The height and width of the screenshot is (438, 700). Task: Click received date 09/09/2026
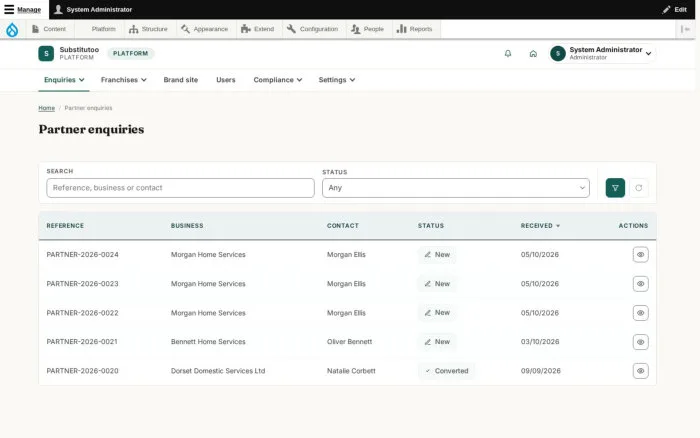click(541, 371)
